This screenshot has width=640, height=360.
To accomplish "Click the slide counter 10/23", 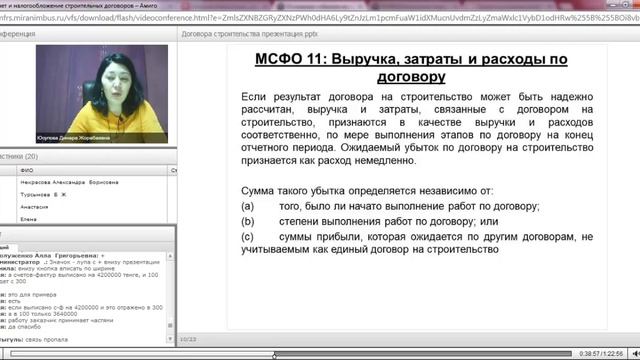I will [188, 340].
